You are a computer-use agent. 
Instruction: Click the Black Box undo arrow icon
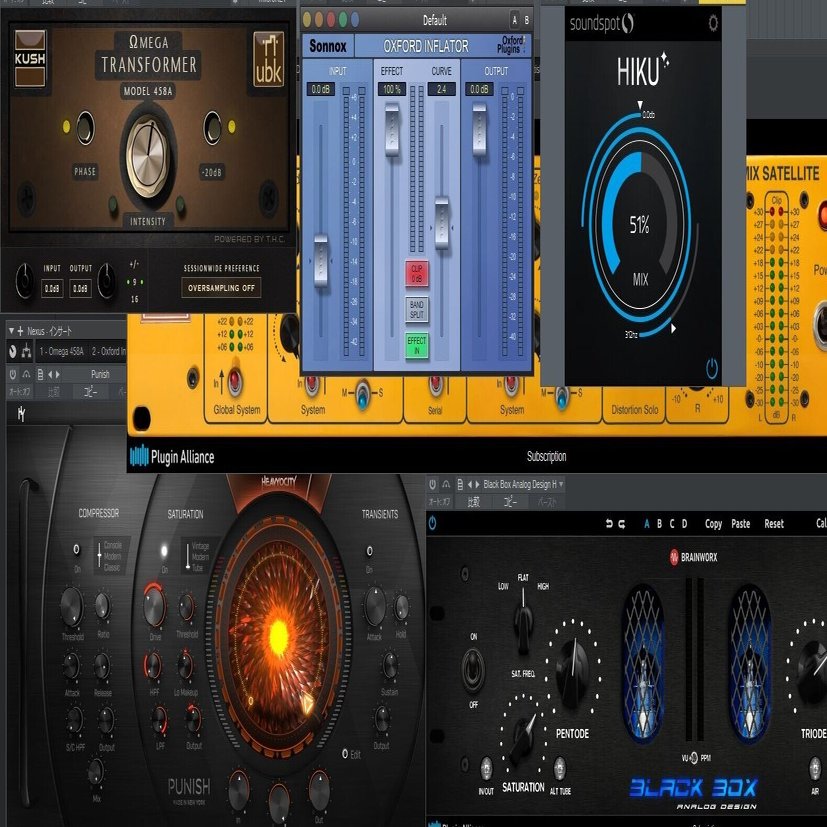(609, 524)
